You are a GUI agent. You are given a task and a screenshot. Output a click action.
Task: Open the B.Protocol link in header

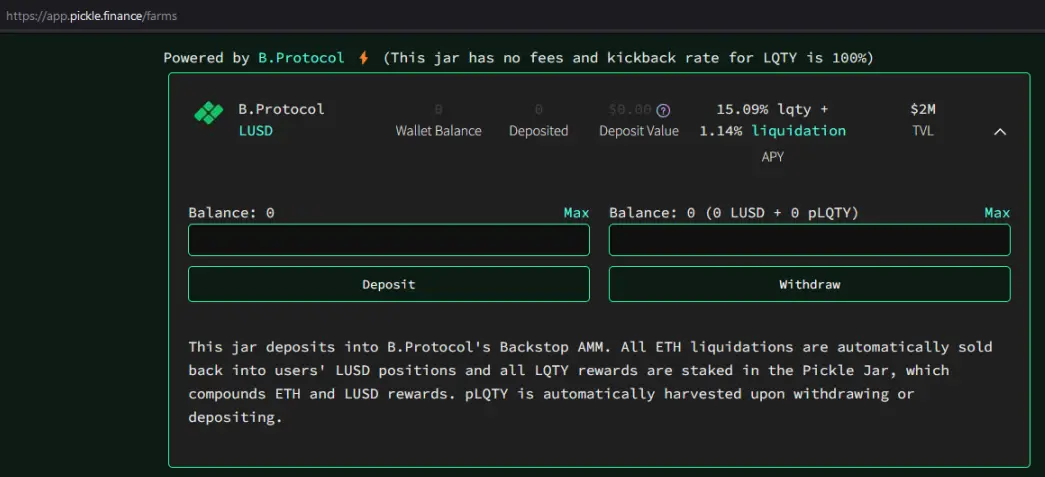coord(301,58)
